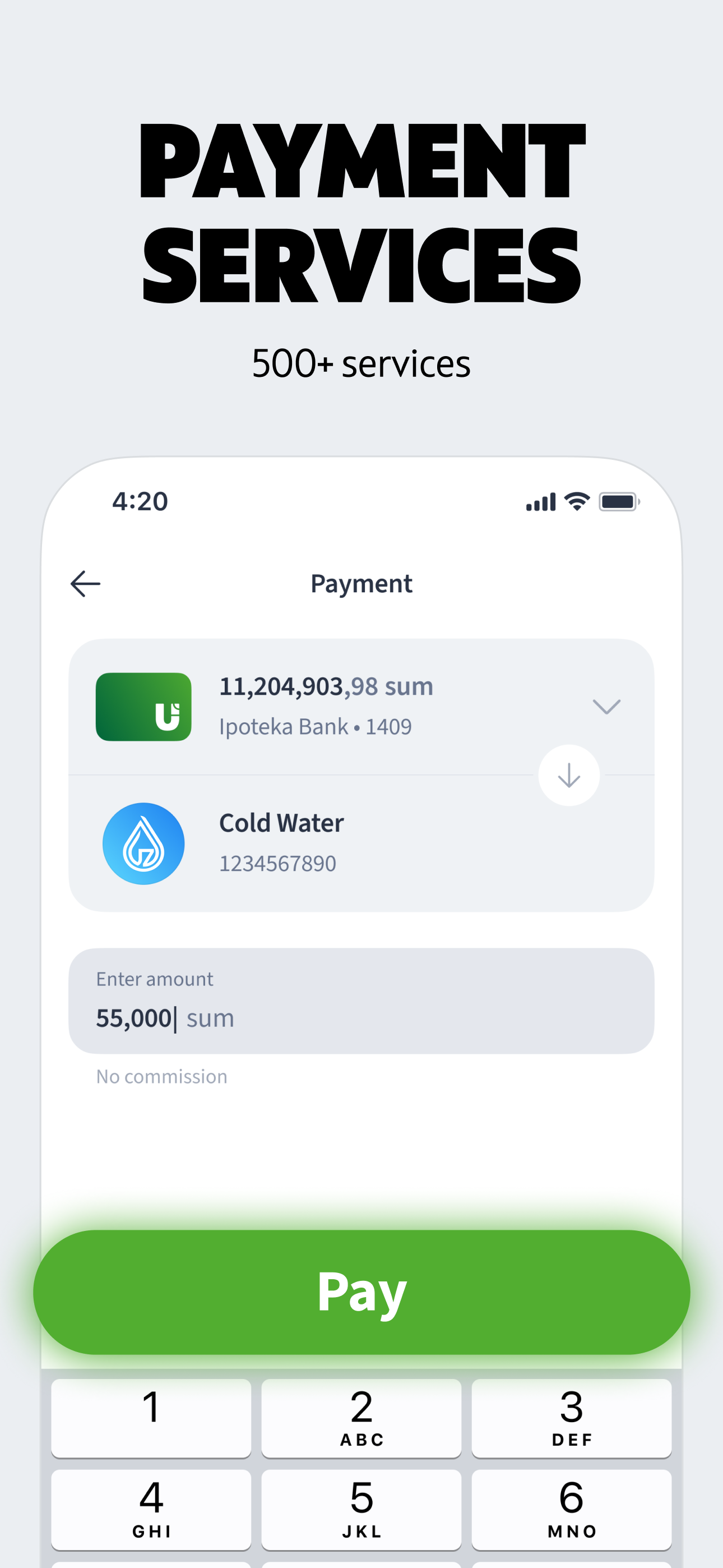
Task: Tap the Wi-Fi status icon
Action: [577, 501]
